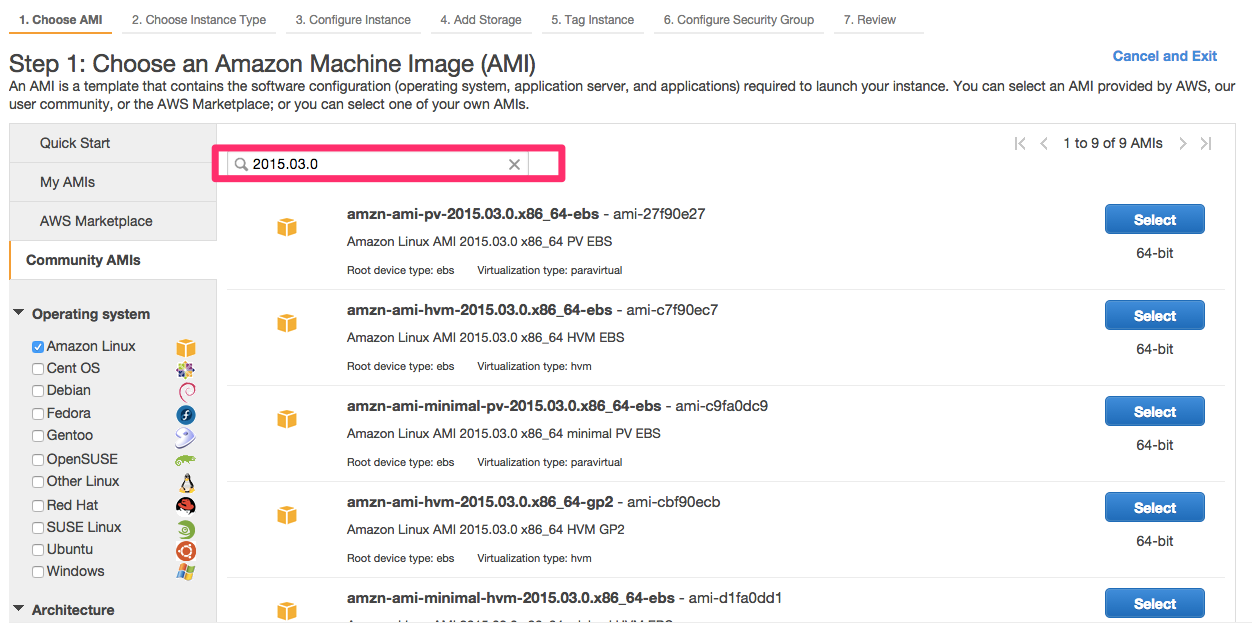
Task: Click the OpenSUSE gecko icon
Action: coord(184,459)
